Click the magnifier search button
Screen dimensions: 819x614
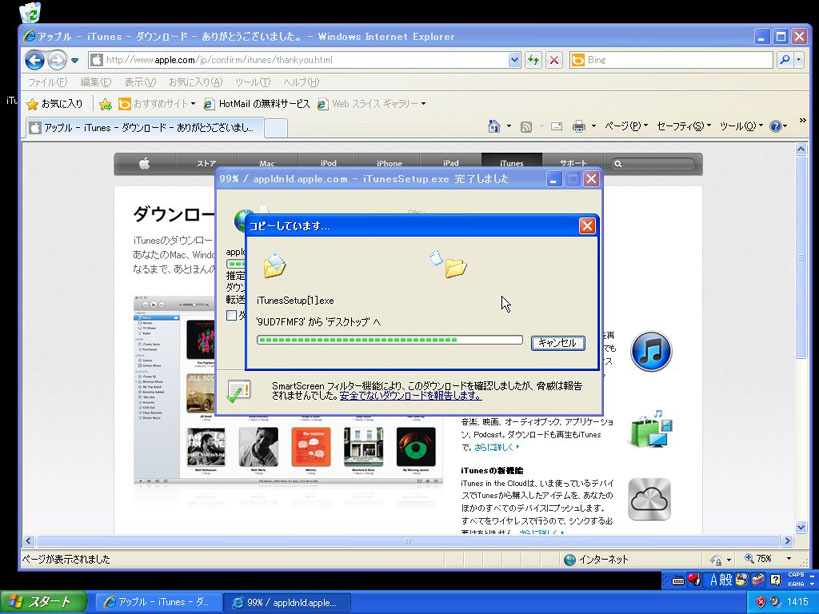784,60
